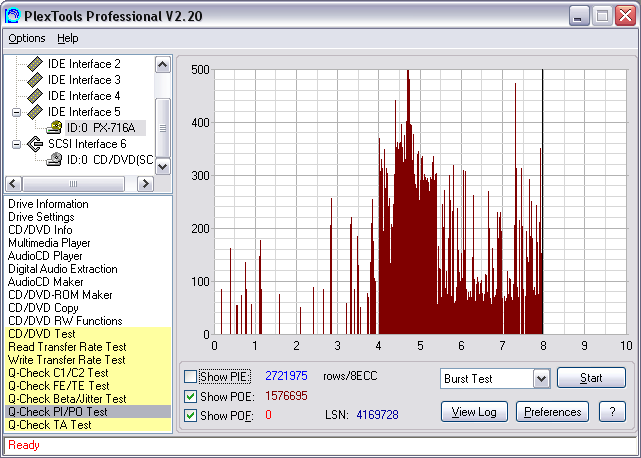Open Drive Settings

pos(41,217)
